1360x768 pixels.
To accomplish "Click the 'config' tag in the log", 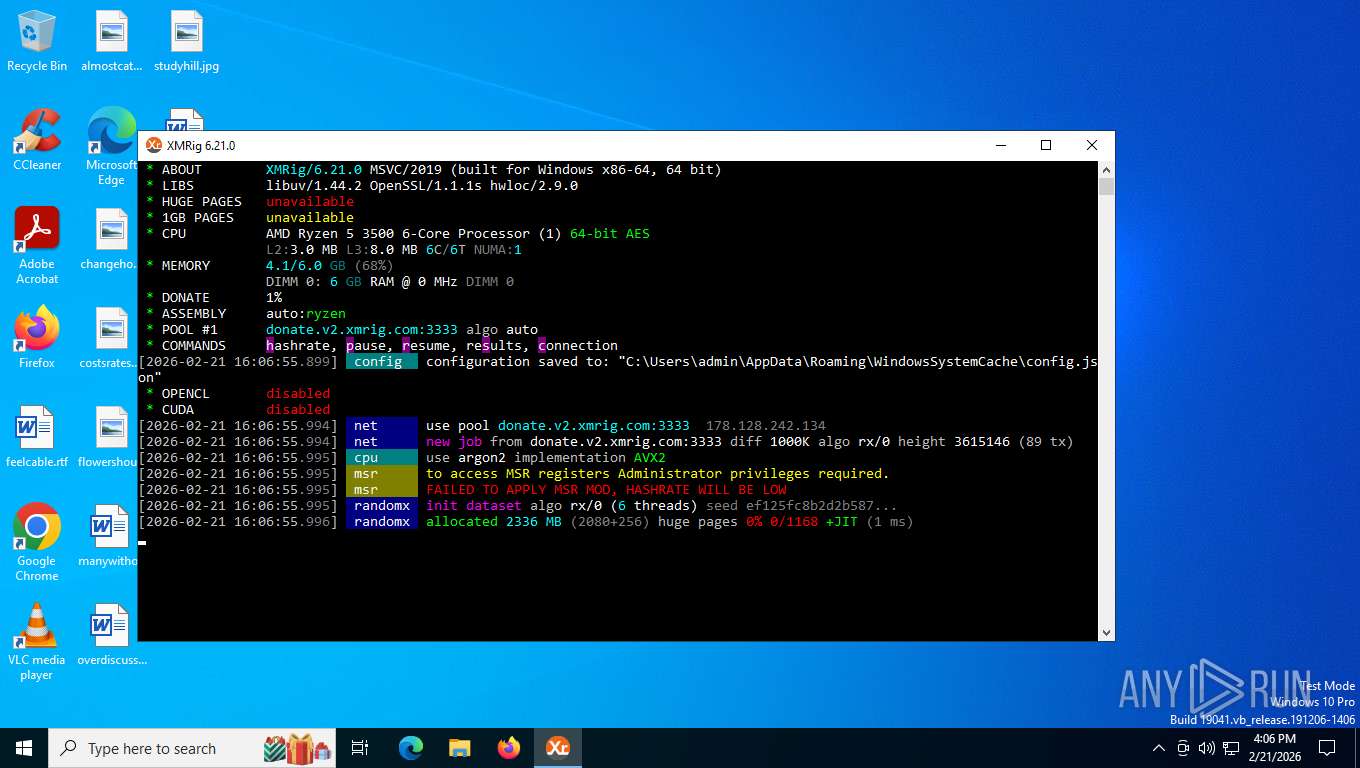I will (x=382, y=361).
